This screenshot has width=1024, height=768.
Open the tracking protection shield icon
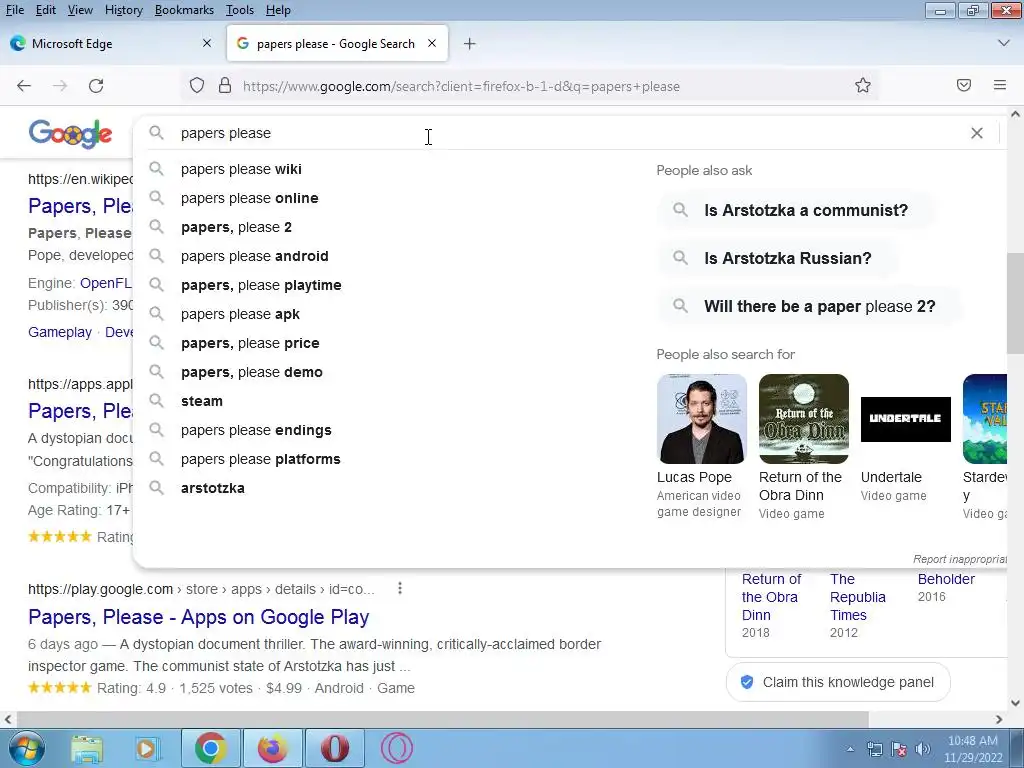(x=197, y=86)
